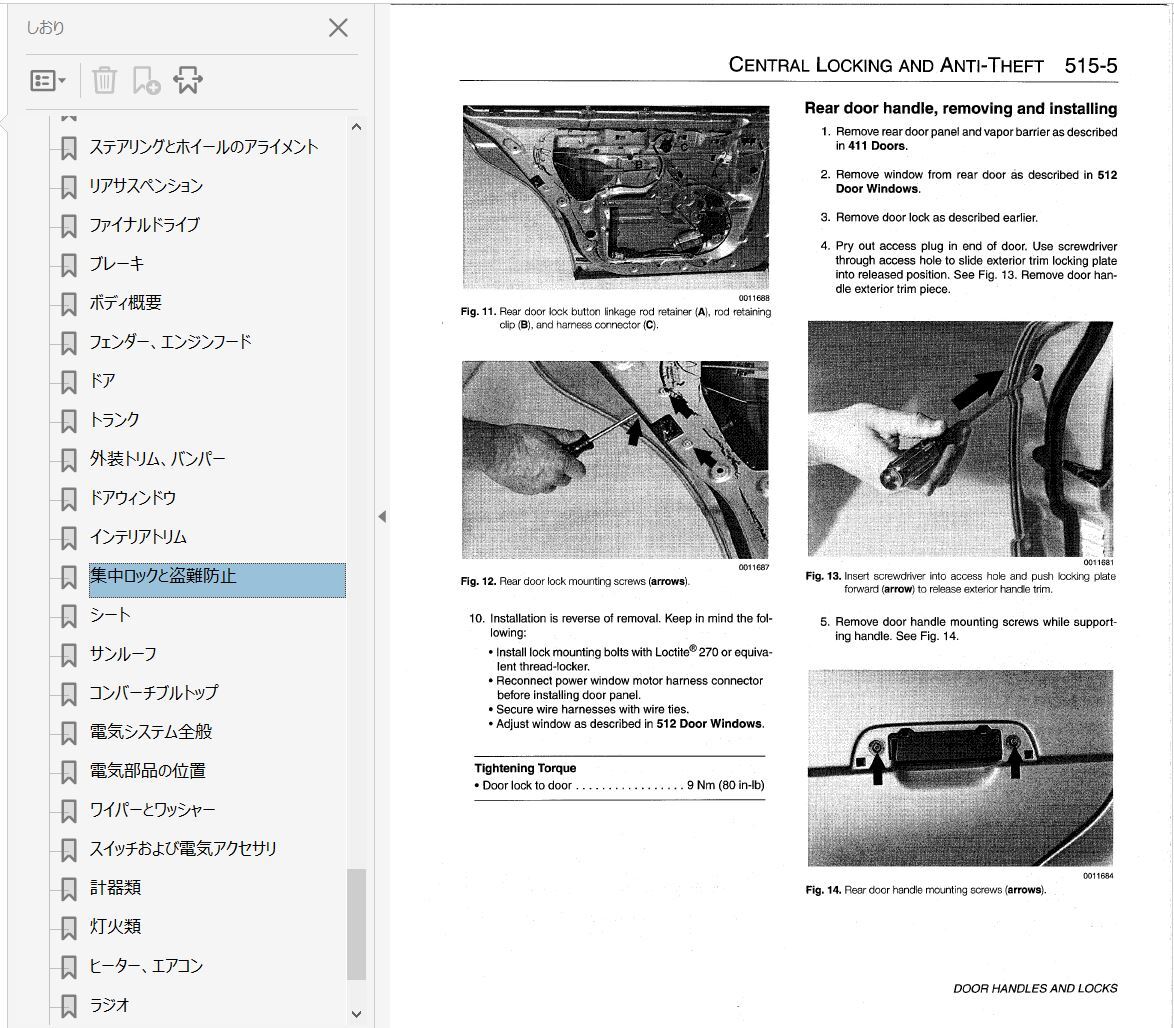
Task: Go to the ラジオ bookmark
Action: pyautogui.click(x=109, y=1005)
